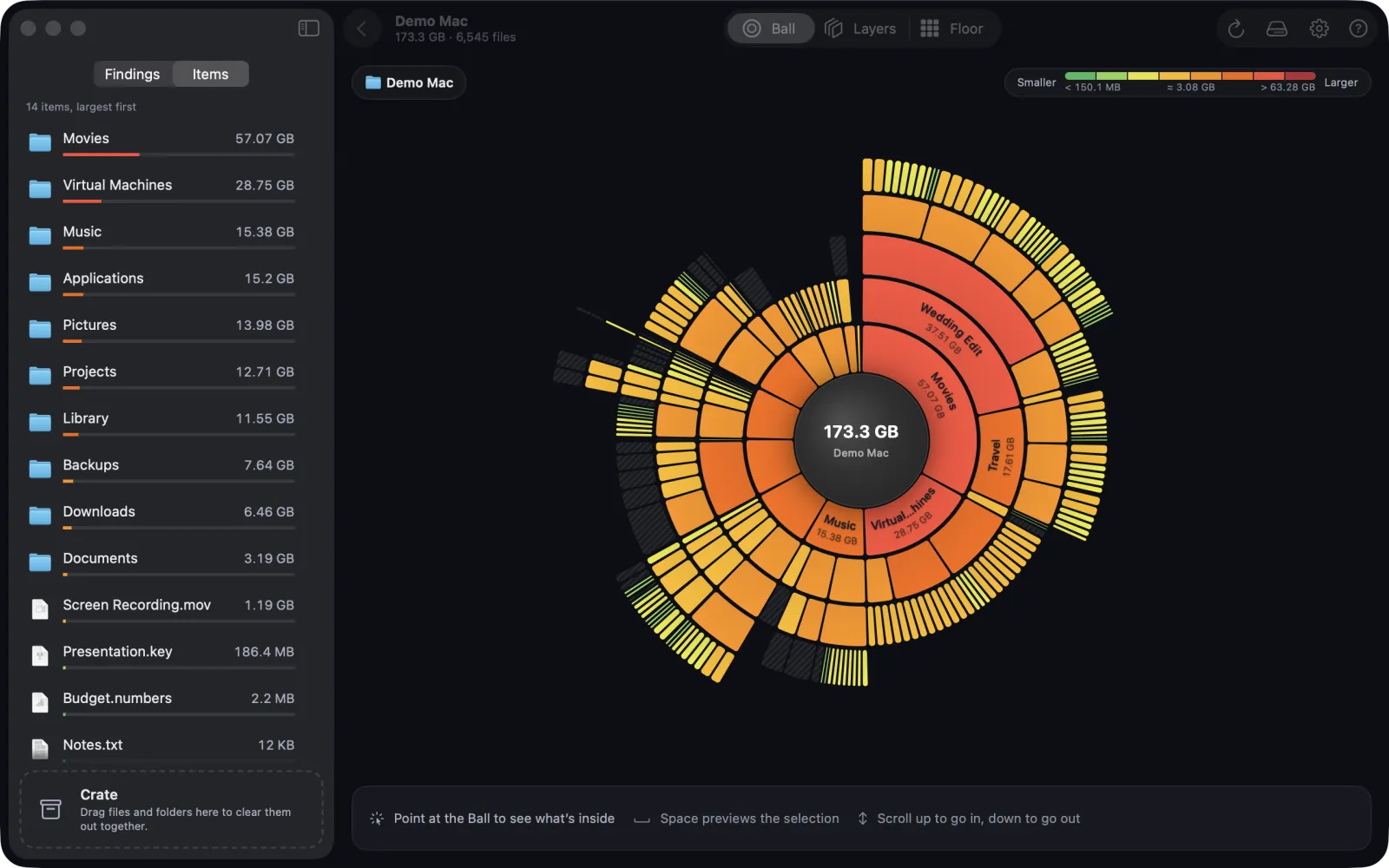1389x868 pixels.
Task: Click the red Larger end of size legend
Action: (x=1300, y=76)
